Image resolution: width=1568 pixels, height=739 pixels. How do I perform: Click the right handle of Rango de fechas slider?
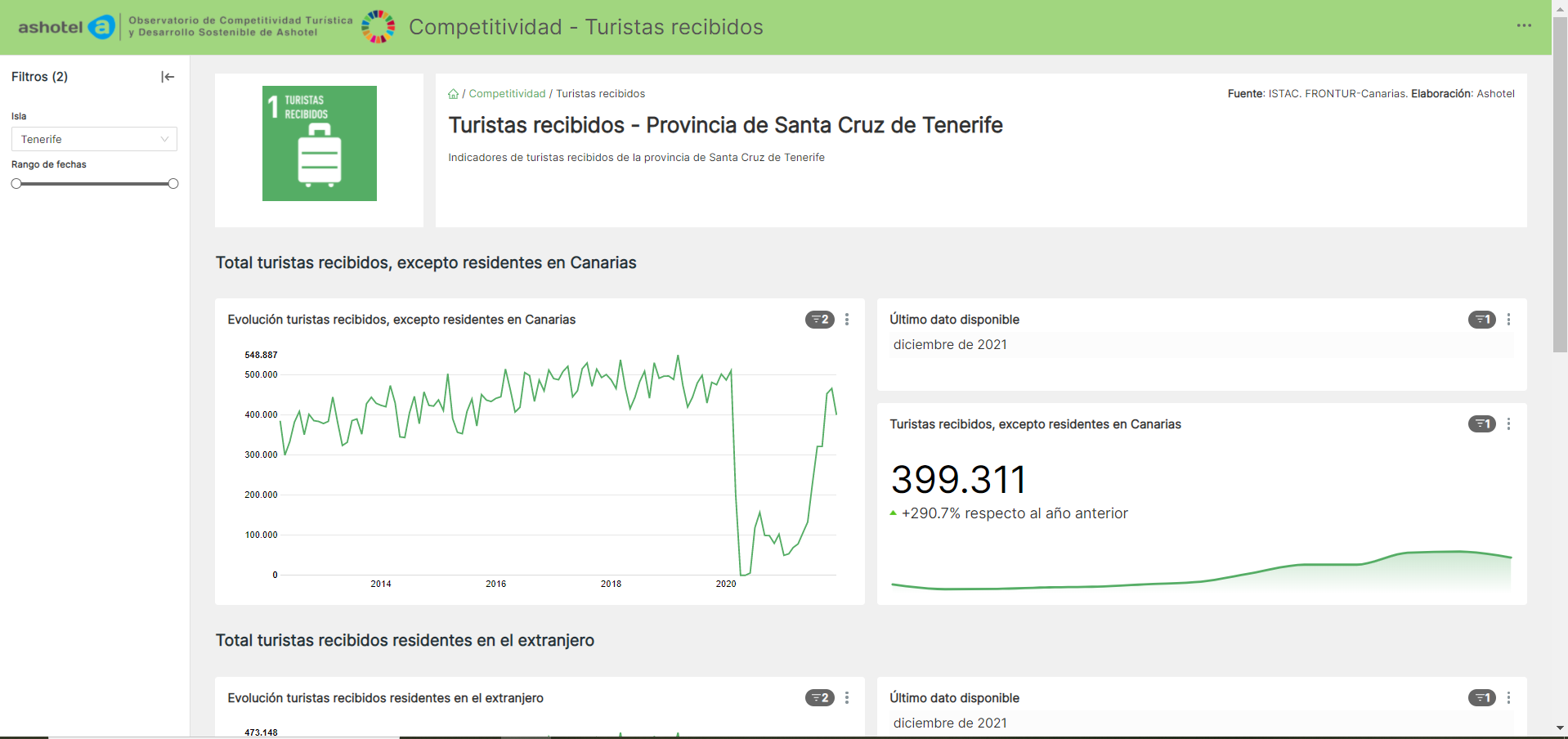[173, 184]
